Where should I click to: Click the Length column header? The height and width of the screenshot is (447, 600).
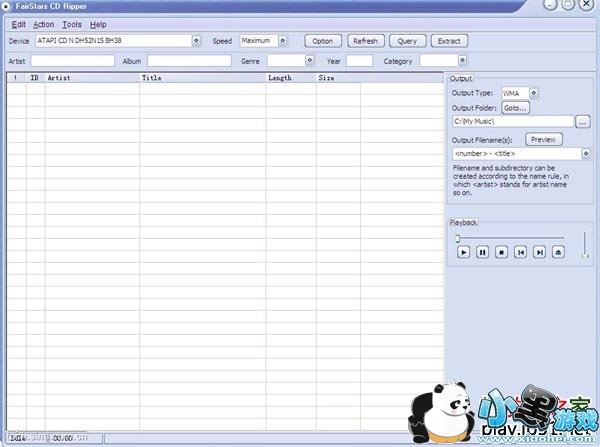coord(291,78)
